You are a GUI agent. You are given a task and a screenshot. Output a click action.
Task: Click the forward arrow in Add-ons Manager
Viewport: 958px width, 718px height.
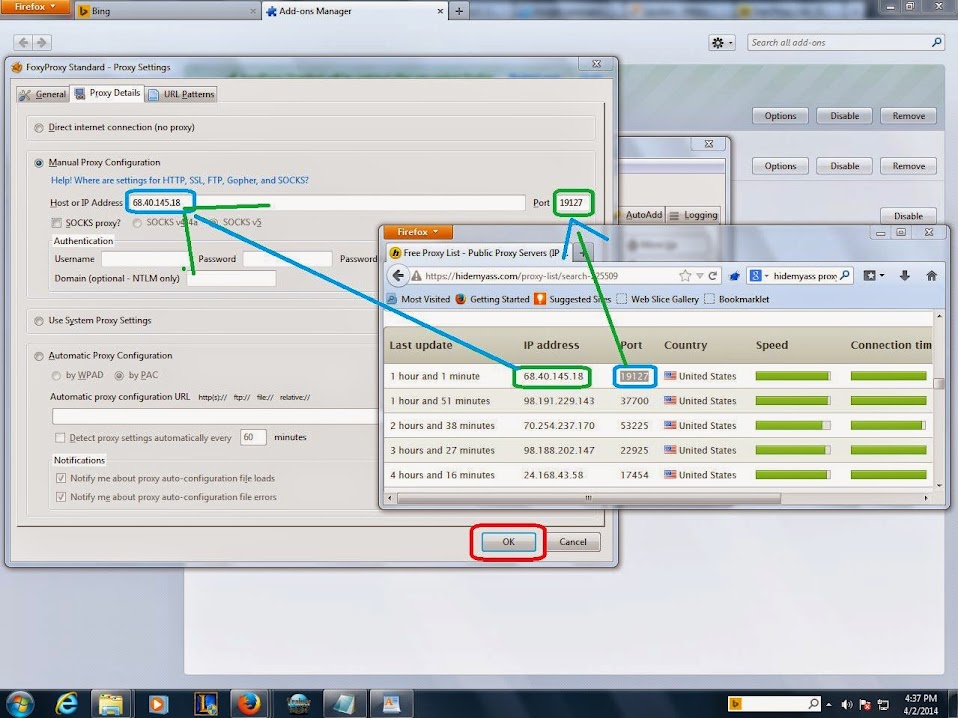(42, 42)
